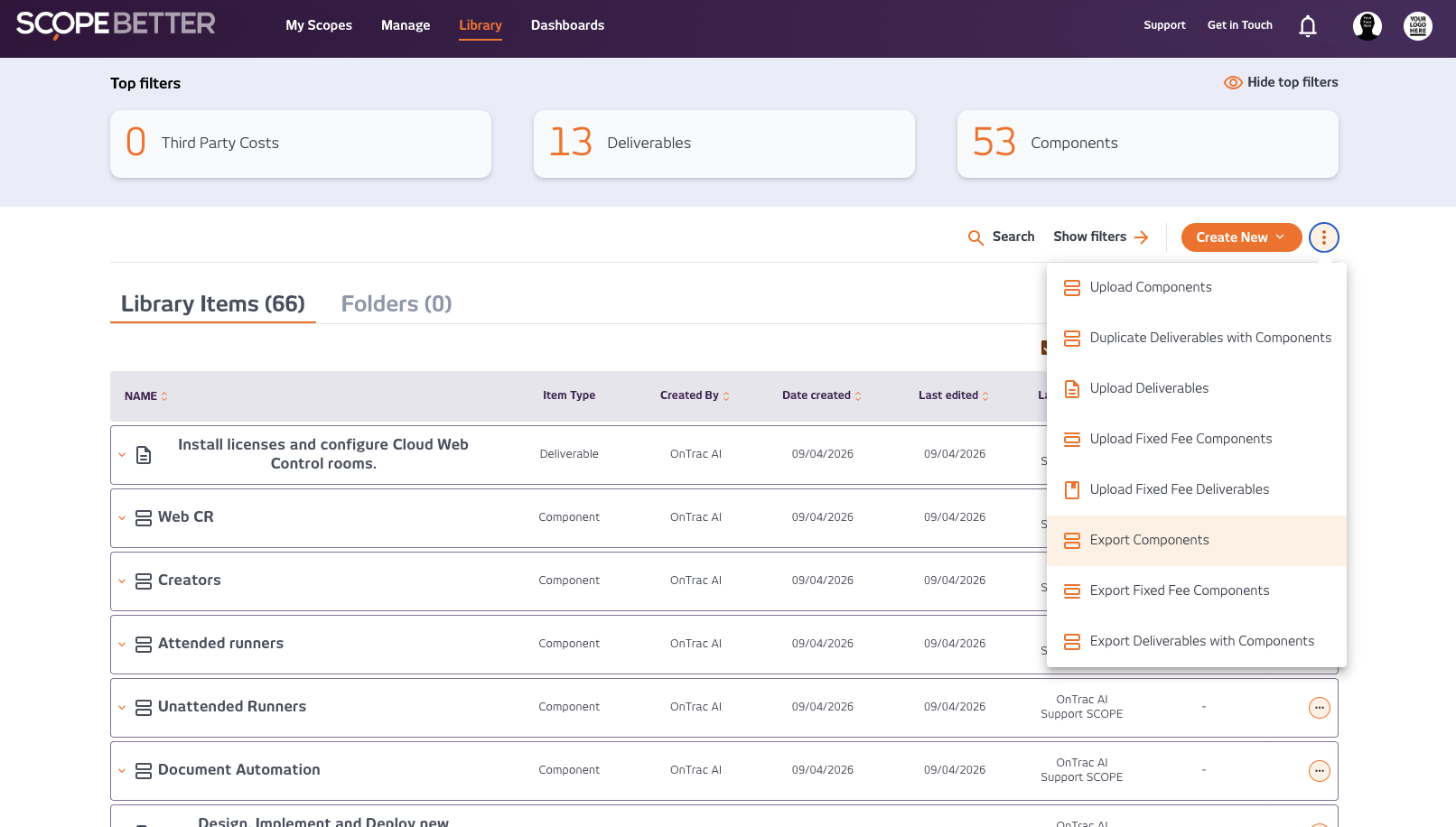
Task: Click the search magnifier icon
Action: [x=975, y=237]
